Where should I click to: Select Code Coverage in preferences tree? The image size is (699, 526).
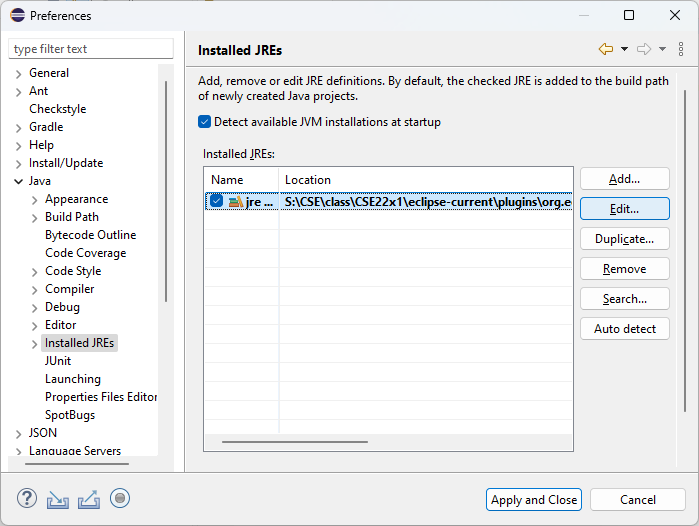click(85, 253)
